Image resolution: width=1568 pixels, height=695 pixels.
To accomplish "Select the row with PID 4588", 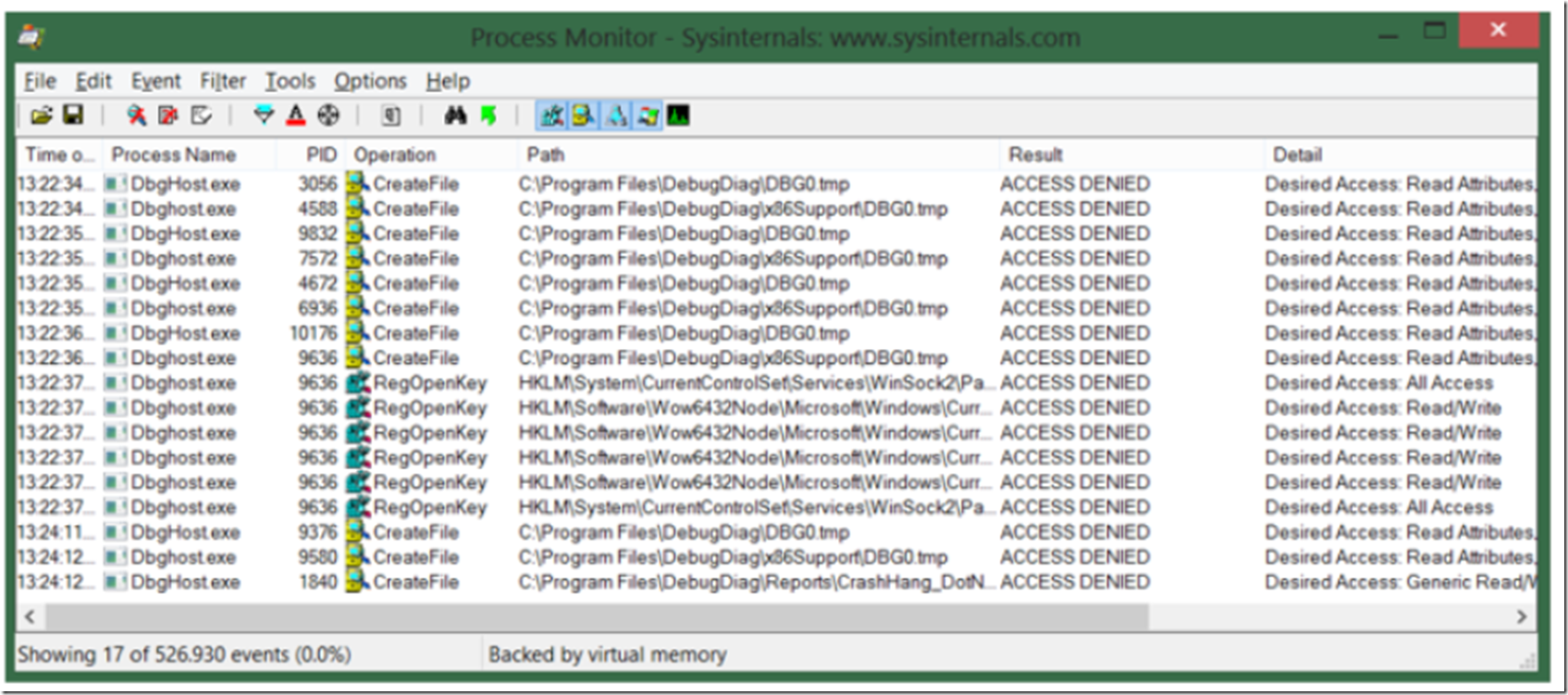I will [x=776, y=209].
